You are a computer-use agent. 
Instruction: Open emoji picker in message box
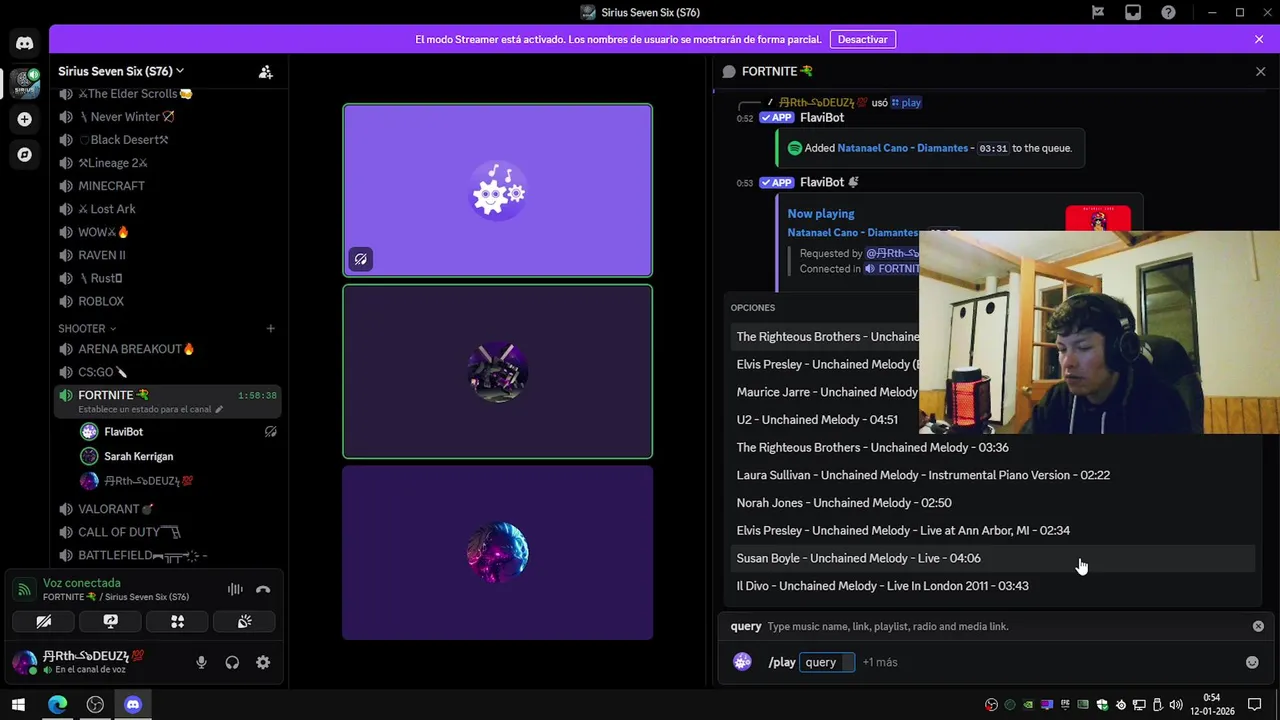tap(1252, 662)
